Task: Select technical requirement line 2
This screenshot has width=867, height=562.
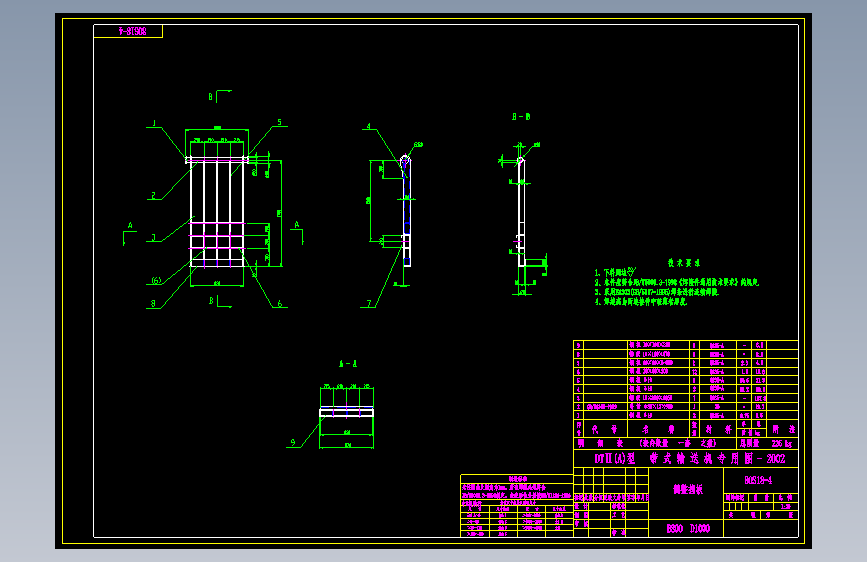Action: tap(677, 282)
